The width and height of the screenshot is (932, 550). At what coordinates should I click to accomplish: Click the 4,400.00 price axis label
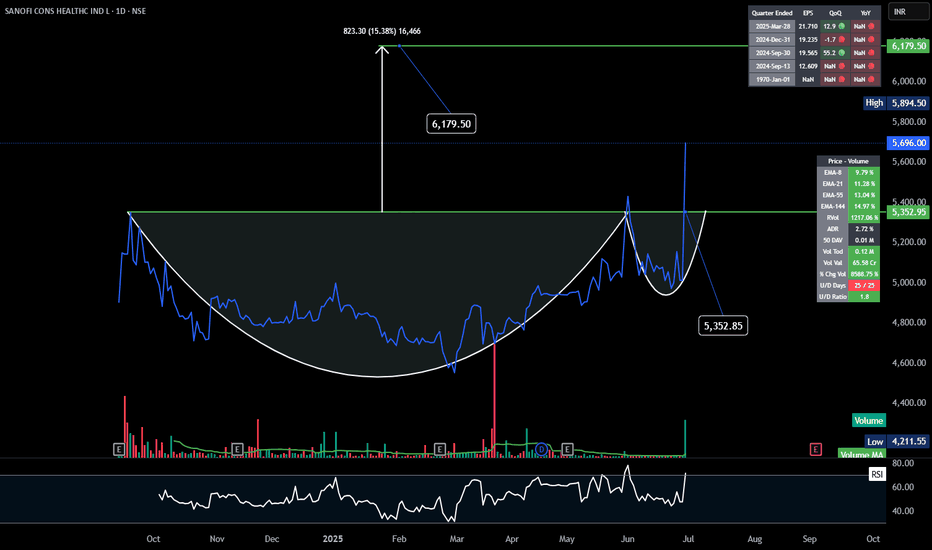909,403
